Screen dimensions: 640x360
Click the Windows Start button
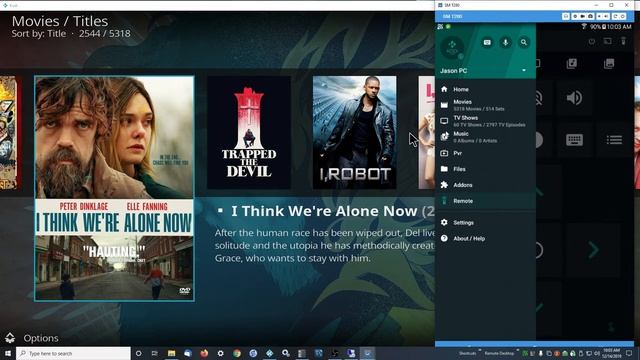[x=8, y=353]
